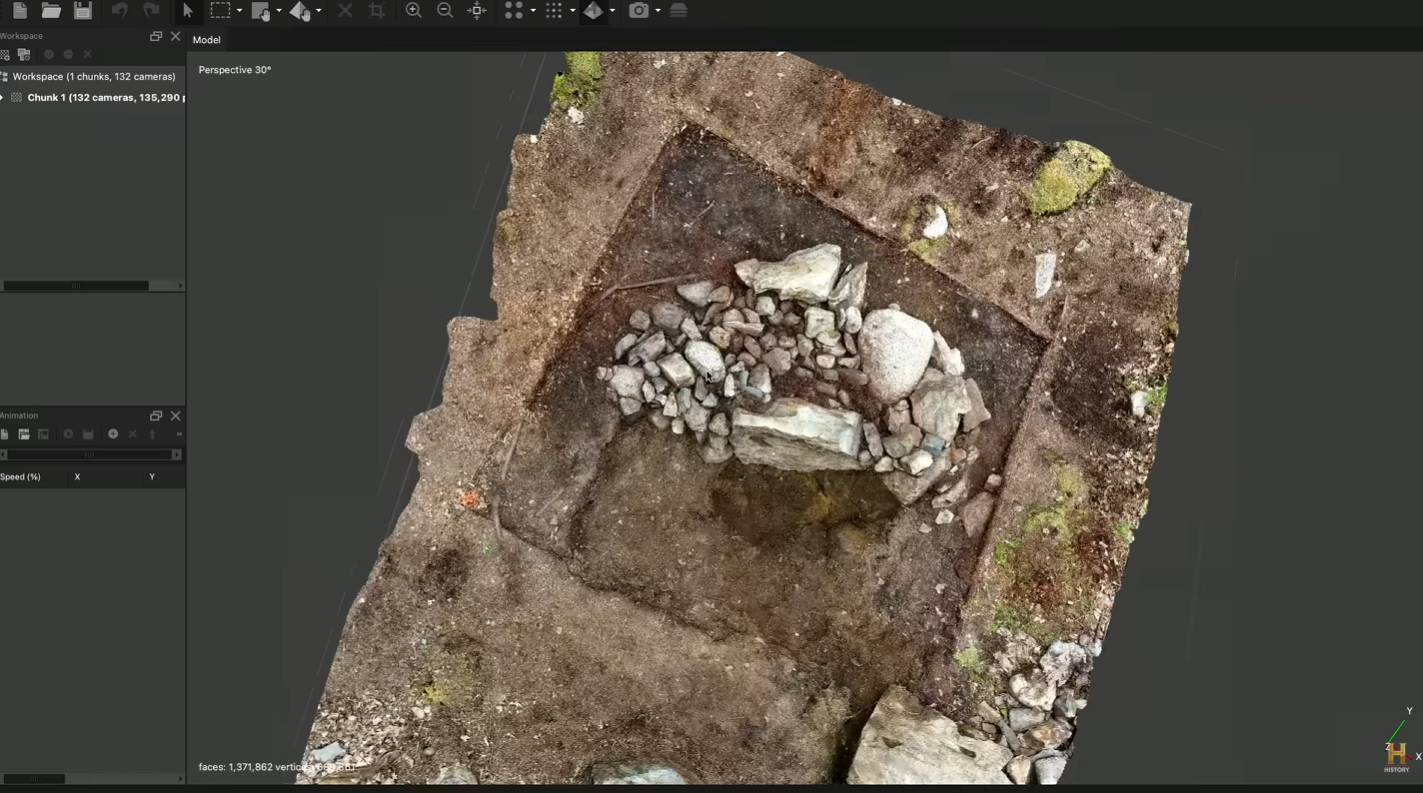Click the Speed (%) column header

tap(21, 477)
